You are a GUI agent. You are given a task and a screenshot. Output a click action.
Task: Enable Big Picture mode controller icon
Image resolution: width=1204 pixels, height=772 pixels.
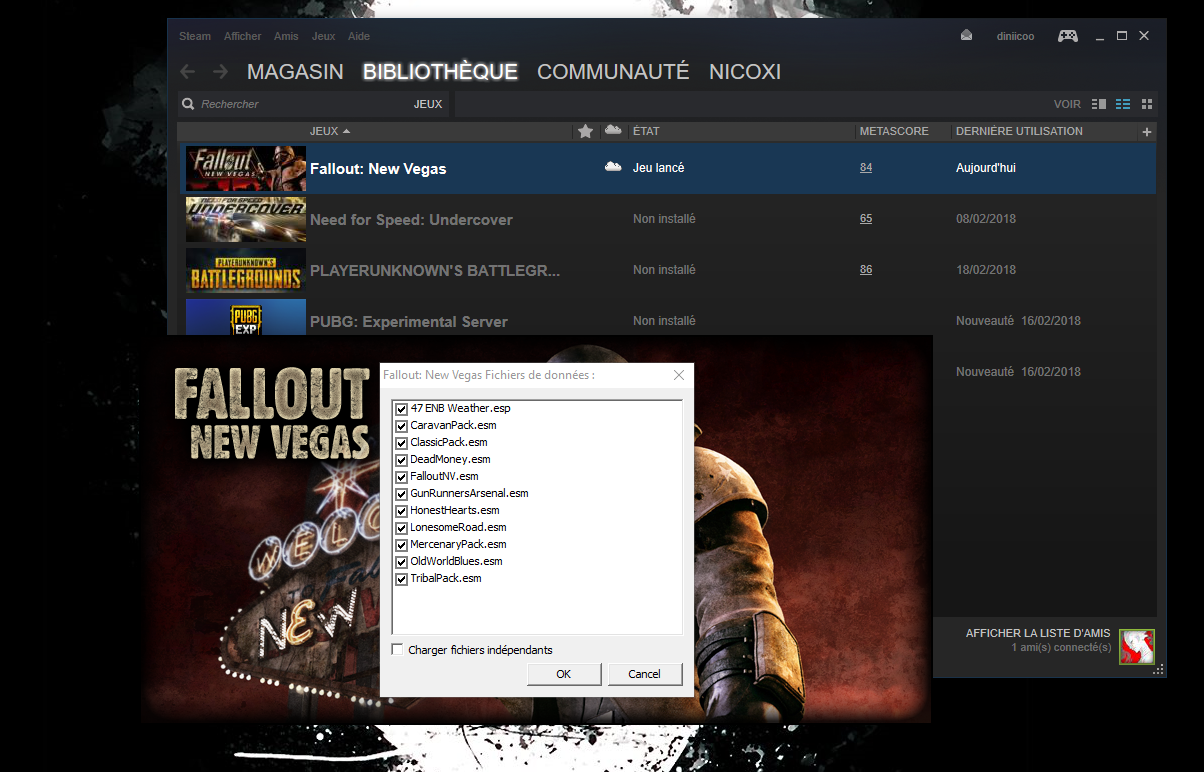pos(1068,36)
